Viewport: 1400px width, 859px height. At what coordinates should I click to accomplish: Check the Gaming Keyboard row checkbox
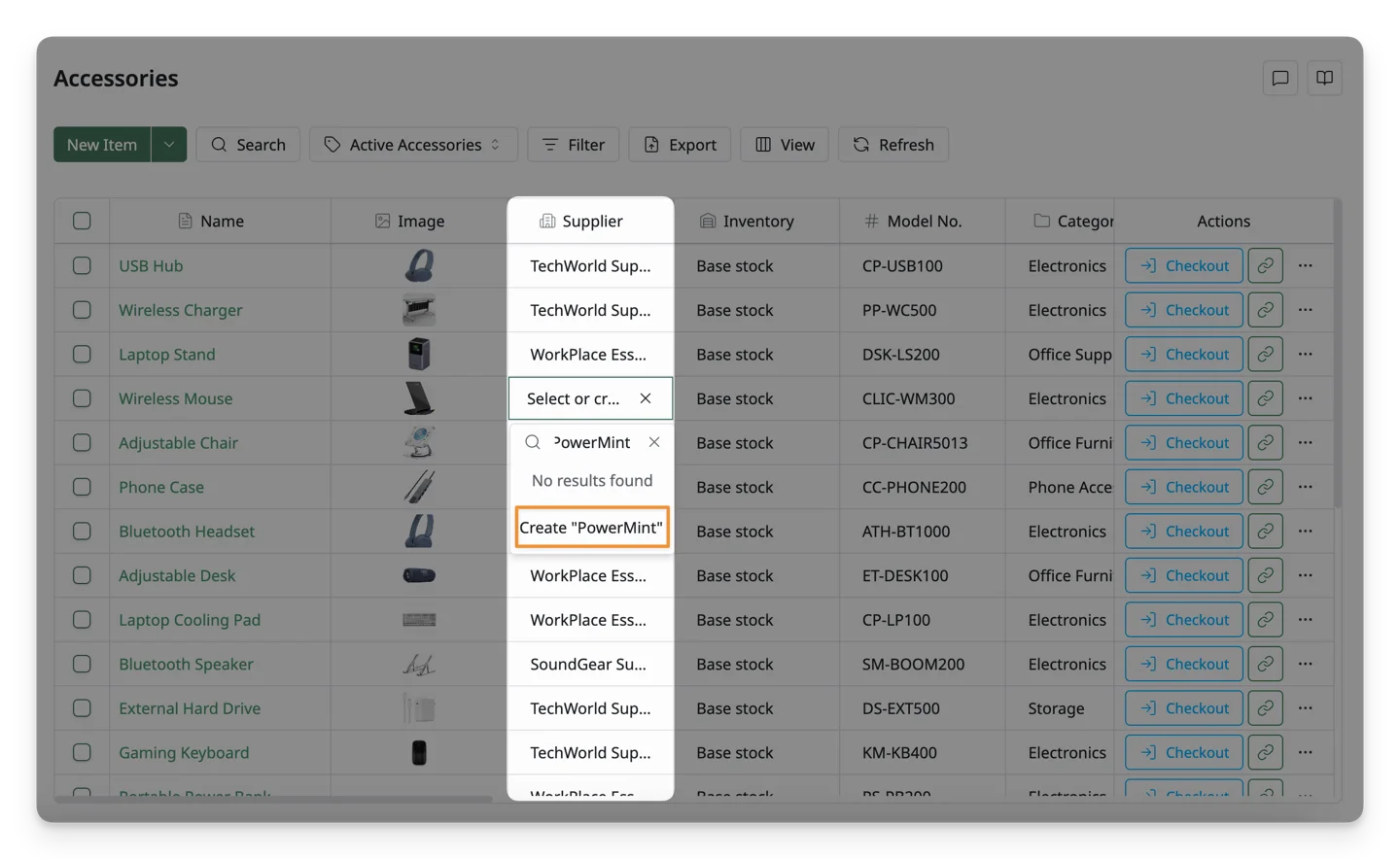point(82,752)
